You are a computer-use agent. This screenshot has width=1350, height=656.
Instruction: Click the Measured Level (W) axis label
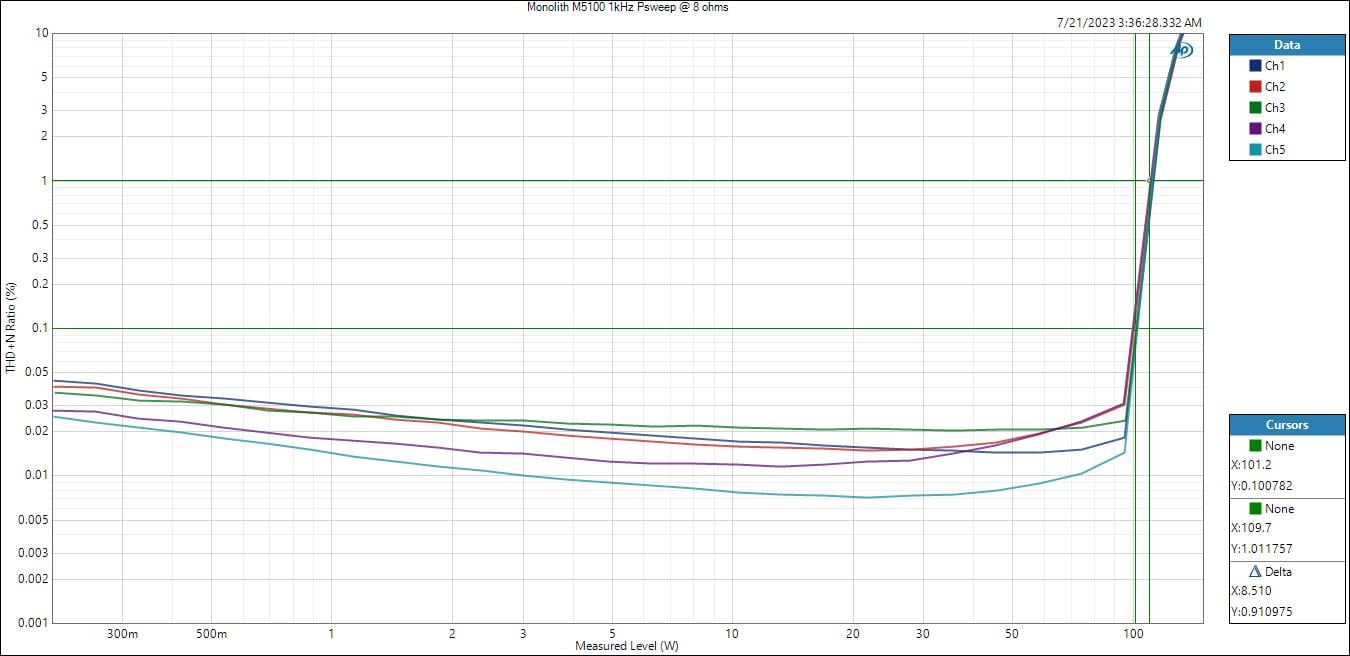(x=626, y=646)
